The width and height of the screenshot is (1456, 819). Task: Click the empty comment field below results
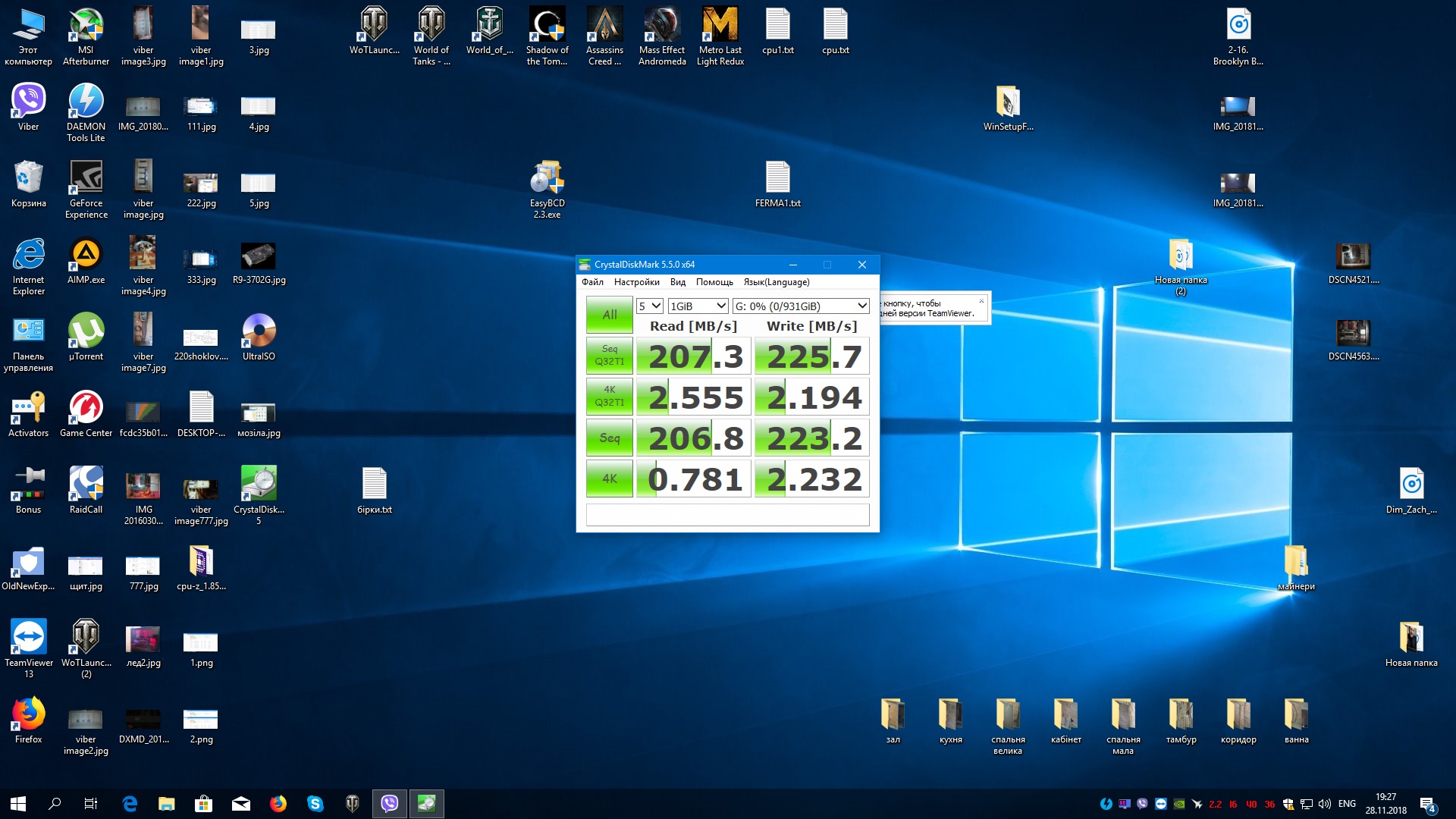[727, 515]
